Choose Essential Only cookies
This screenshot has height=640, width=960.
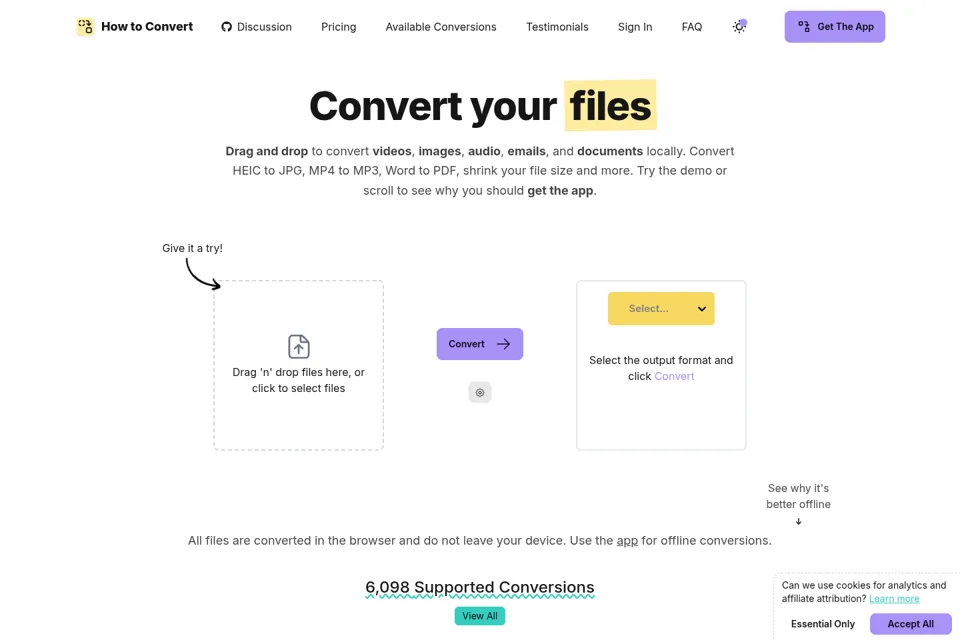click(x=823, y=624)
